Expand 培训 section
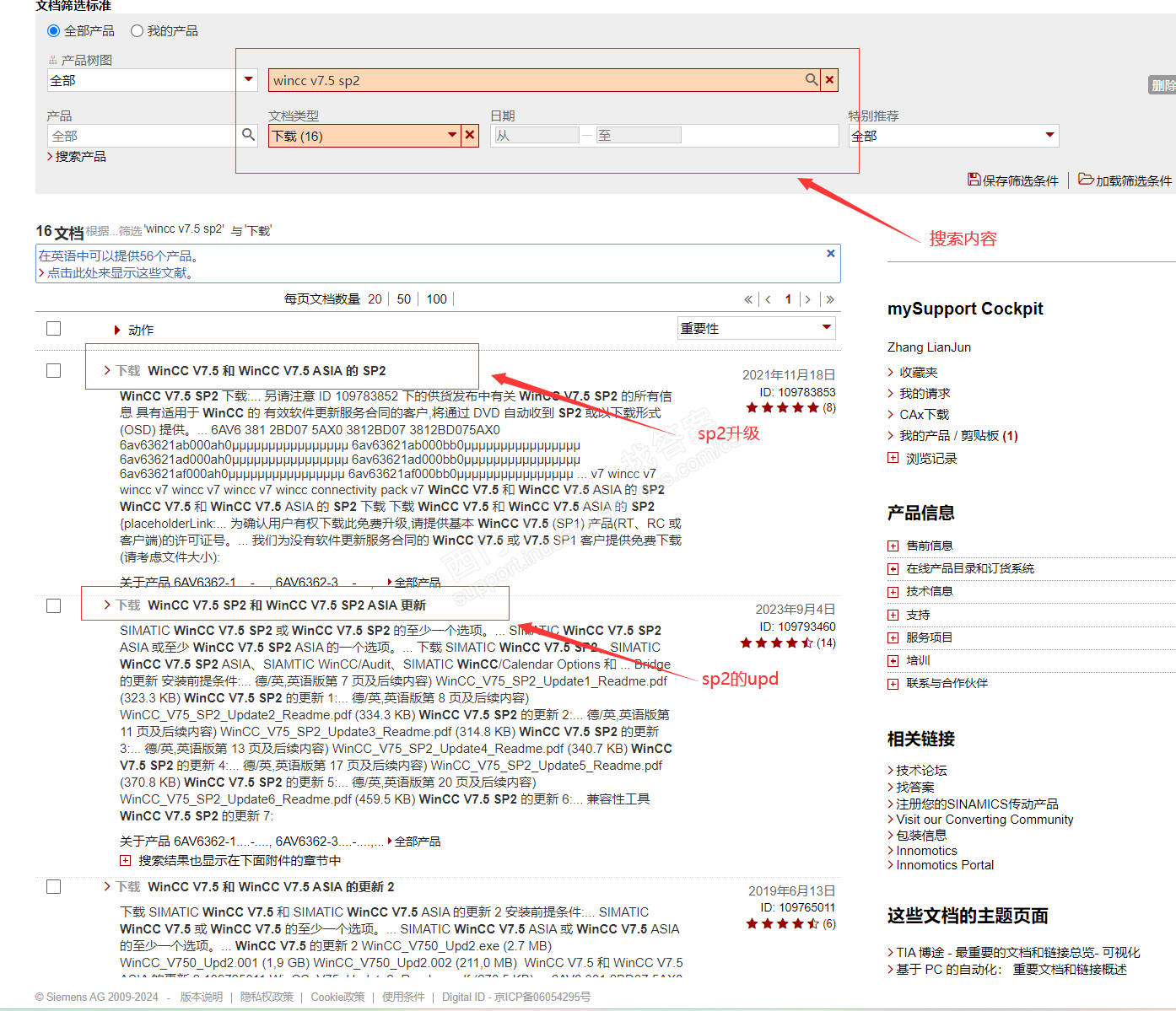 [893, 661]
